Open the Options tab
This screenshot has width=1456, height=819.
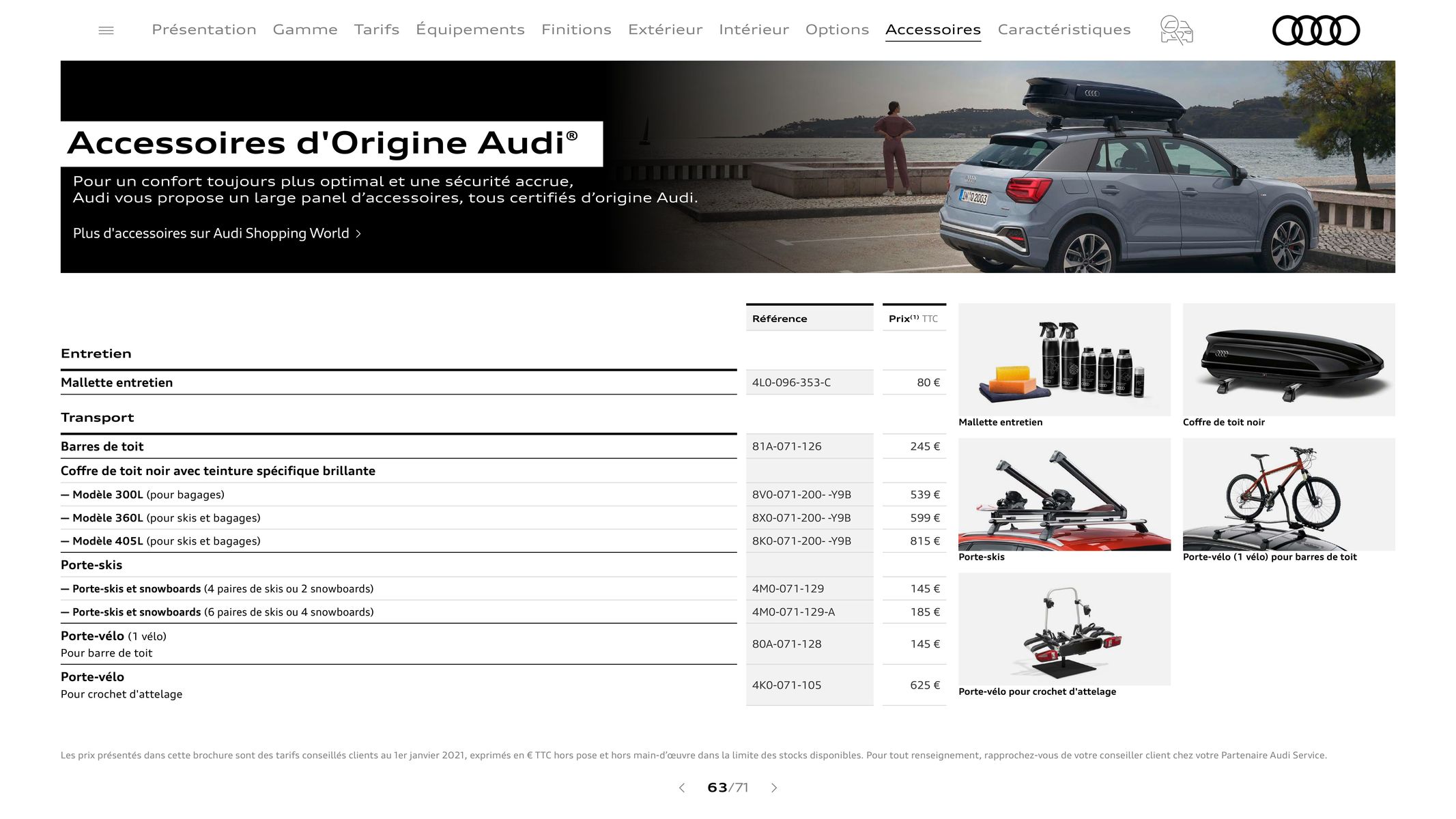pyautogui.click(x=837, y=29)
